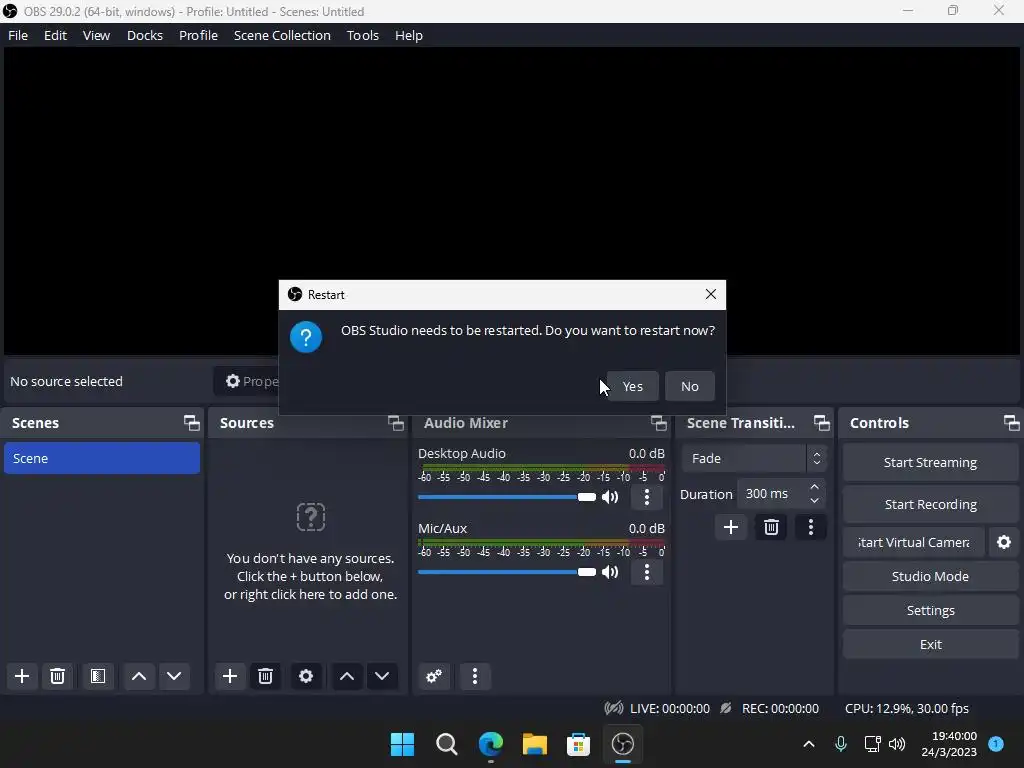The width and height of the screenshot is (1024, 768).
Task: Start the Virtual Camera
Action: [914, 542]
